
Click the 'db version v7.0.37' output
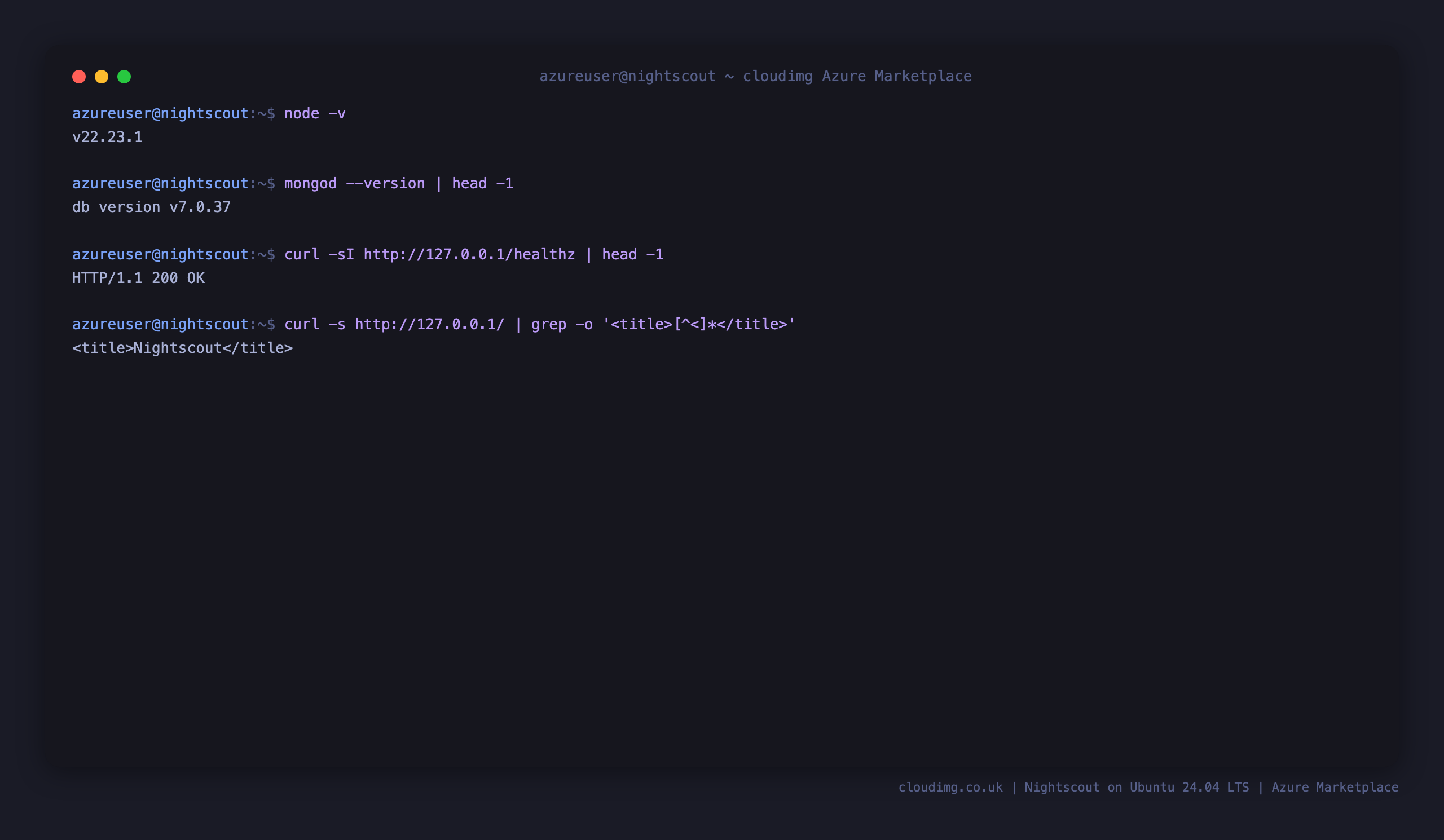pyautogui.click(x=151, y=207)
